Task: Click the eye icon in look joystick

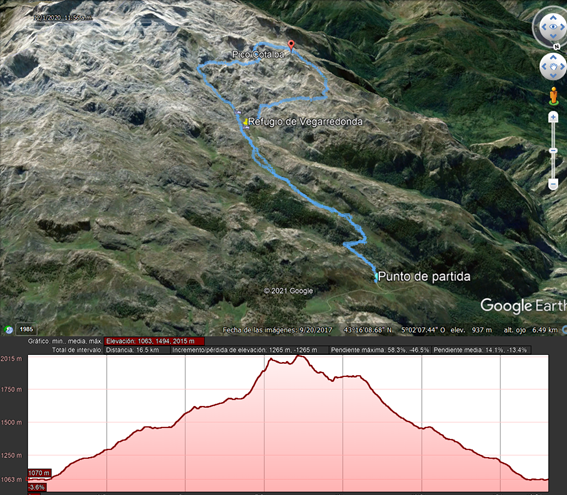Action: point(553,27)
